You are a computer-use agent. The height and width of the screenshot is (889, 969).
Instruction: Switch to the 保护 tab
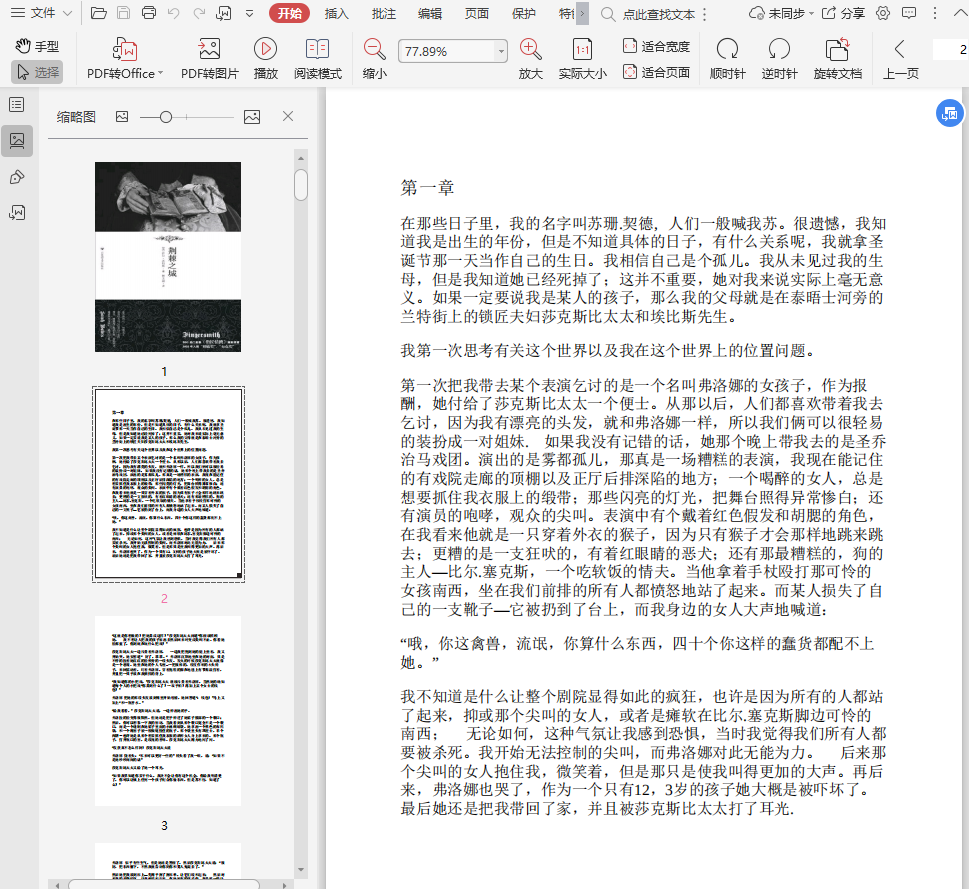pos(523,14)
